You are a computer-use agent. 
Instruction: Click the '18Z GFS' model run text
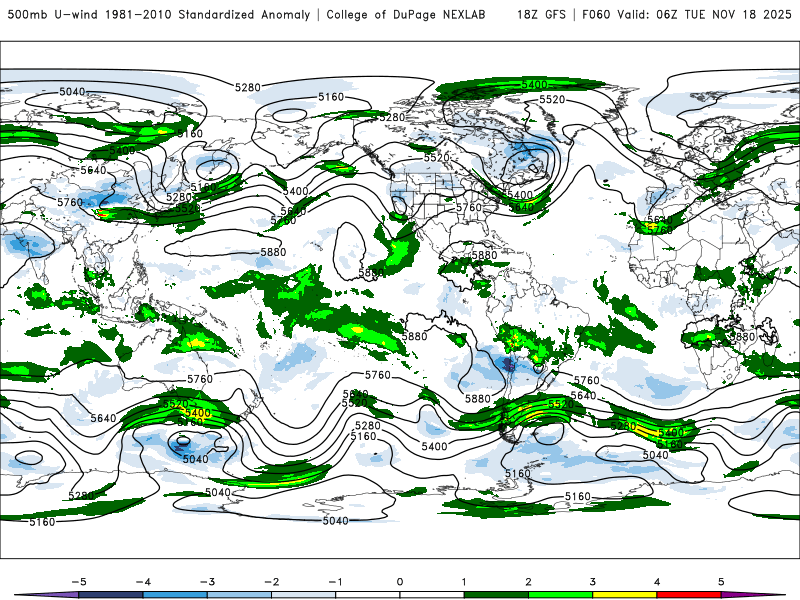(x=541, y=14)
